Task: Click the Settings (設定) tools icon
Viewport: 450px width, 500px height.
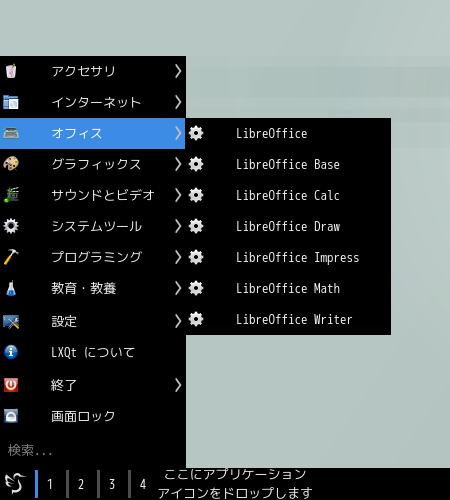Action: coord(11,321)
